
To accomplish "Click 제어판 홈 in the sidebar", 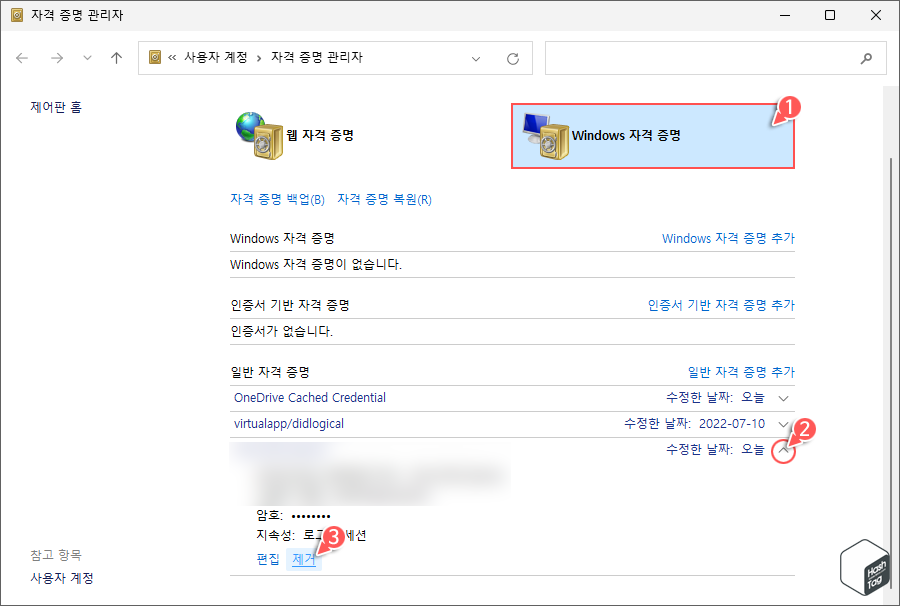I will 55,107.
